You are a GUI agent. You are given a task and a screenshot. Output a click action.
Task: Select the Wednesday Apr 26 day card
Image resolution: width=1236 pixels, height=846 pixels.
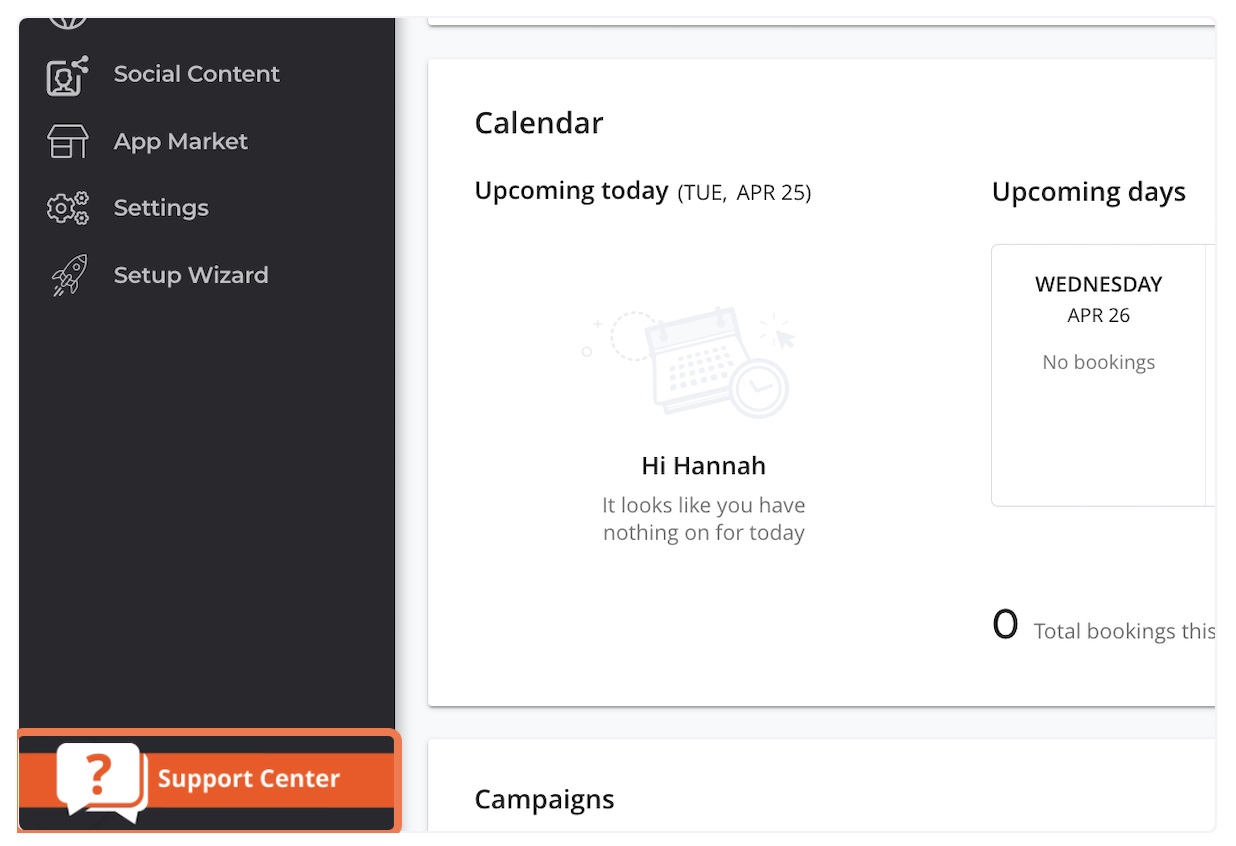[1098, 375]
